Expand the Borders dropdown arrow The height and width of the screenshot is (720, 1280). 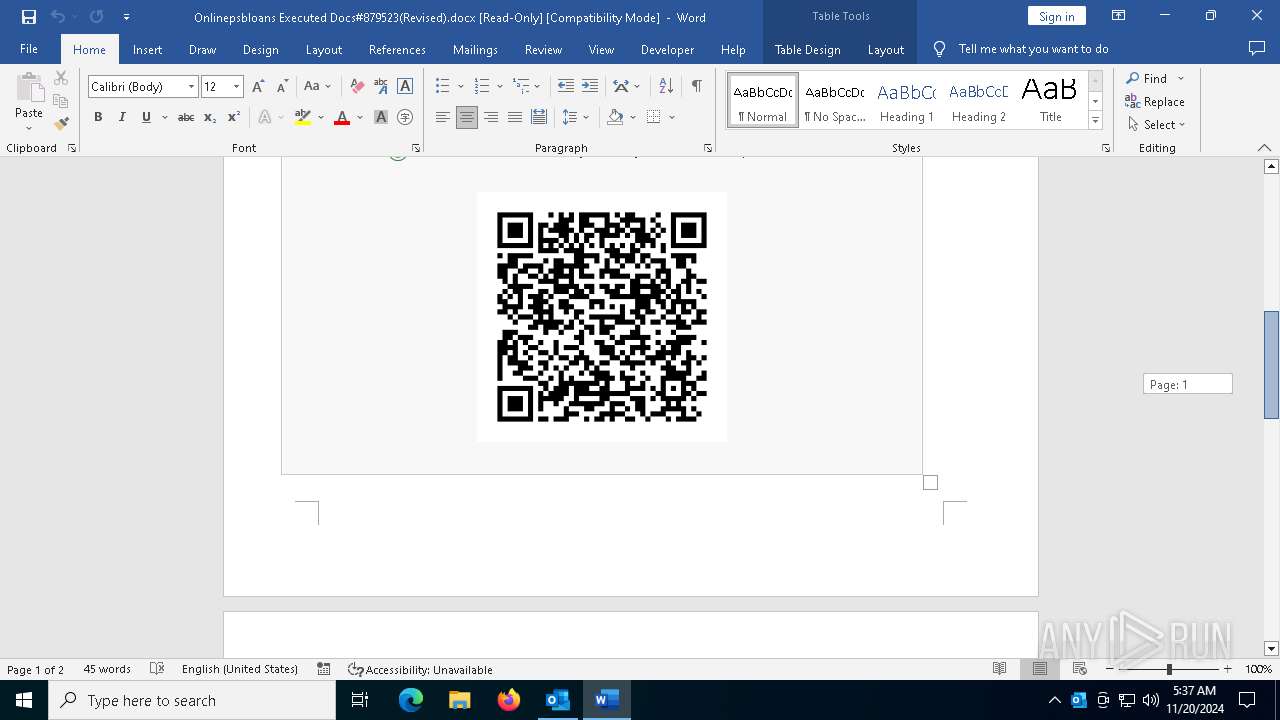(x=672, y=117)
